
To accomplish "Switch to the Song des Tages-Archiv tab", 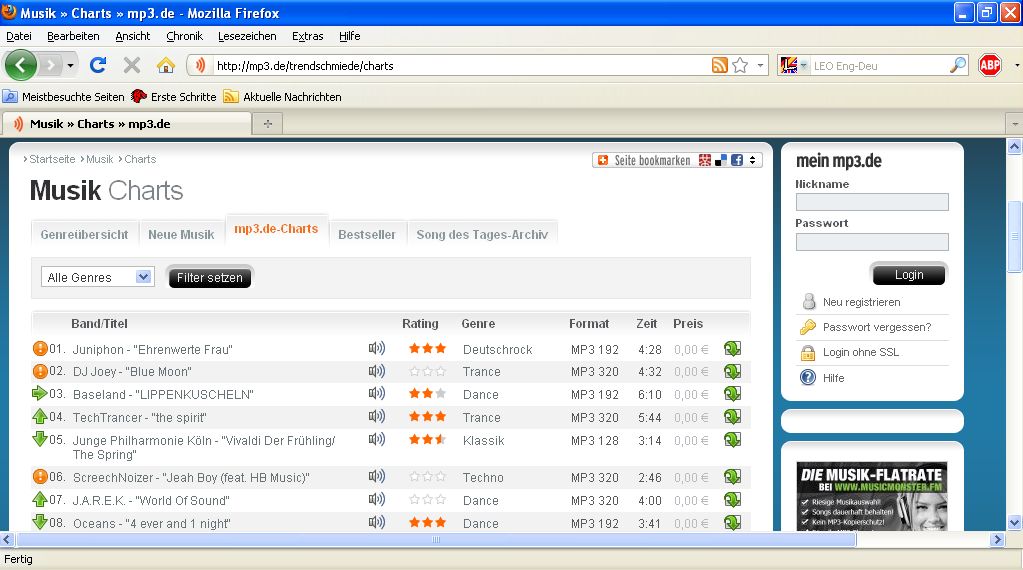I will point(482,234).
